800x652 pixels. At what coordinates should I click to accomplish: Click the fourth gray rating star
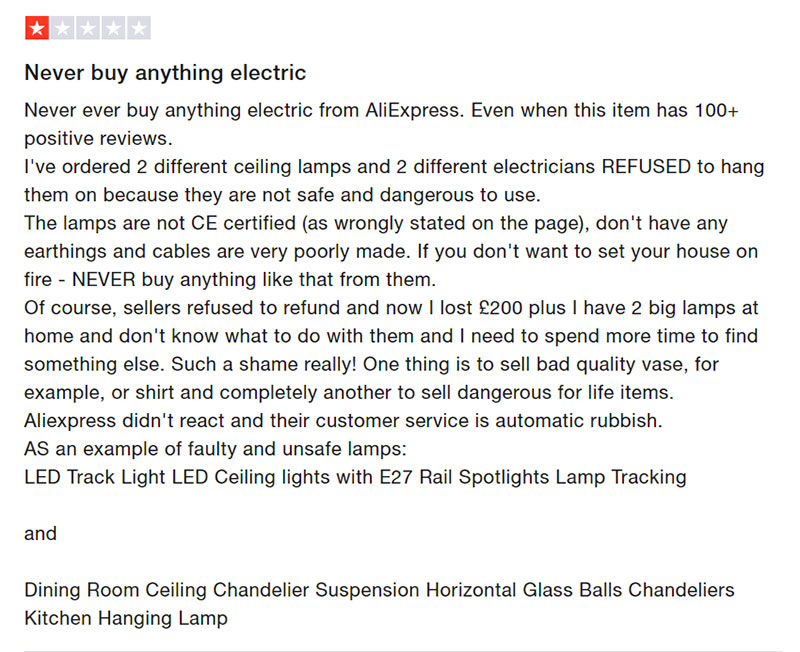coord(113,29)
